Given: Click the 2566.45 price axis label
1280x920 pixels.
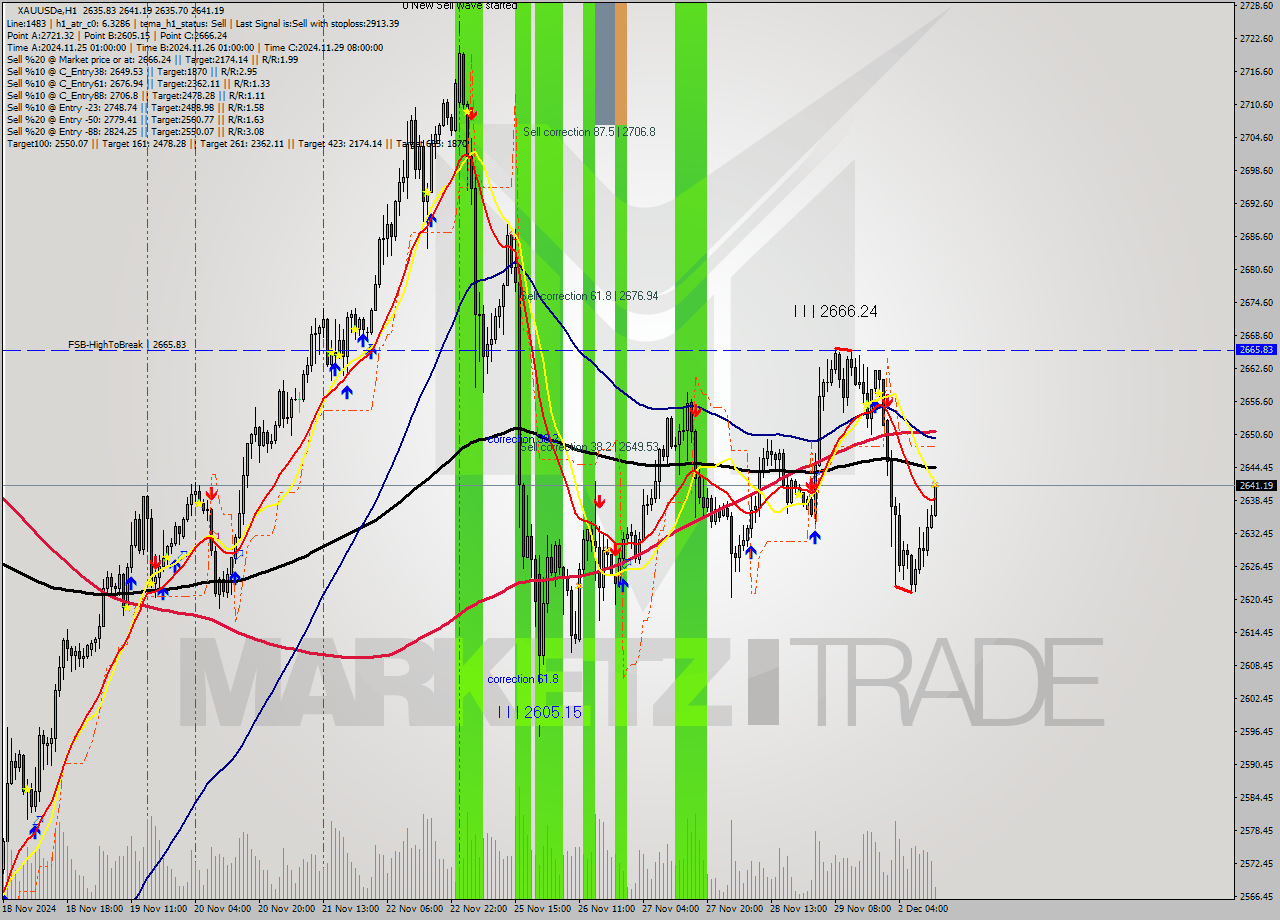Looking at the screenshot, I should 1256,896.
